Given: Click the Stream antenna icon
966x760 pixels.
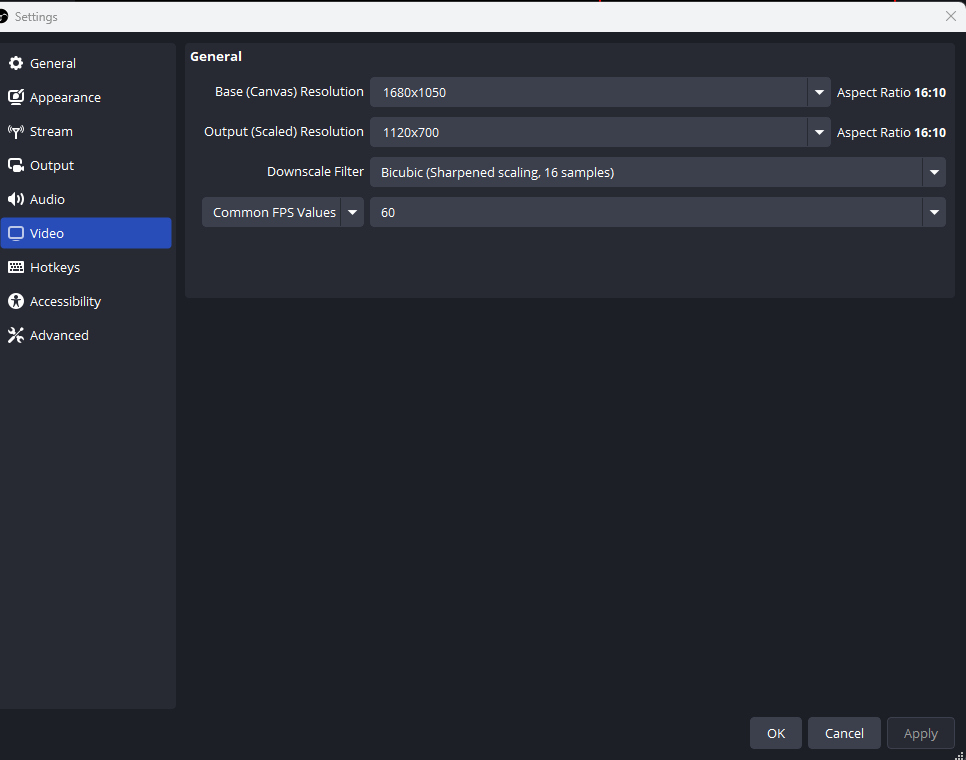Looking at the screenshot, I should (x=16, y=132).
